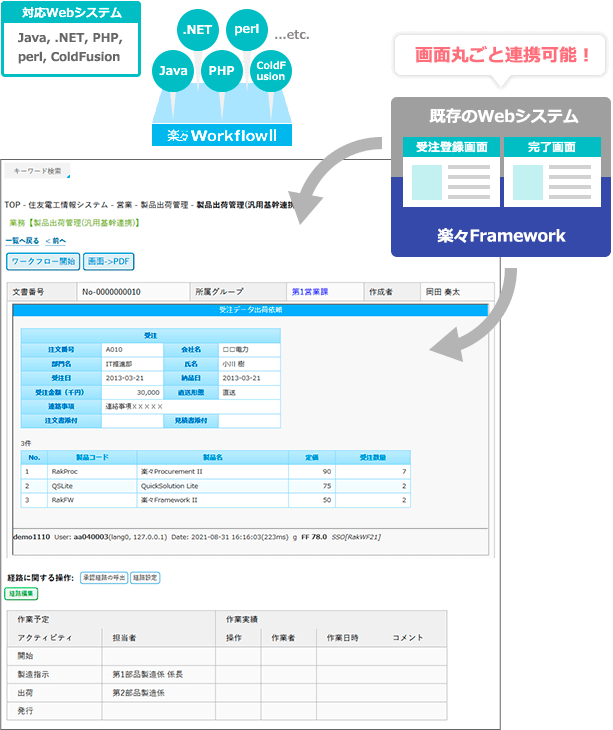
Task: Click the 岡田 奏太 author cell
Action: click(x=457, y=292)
